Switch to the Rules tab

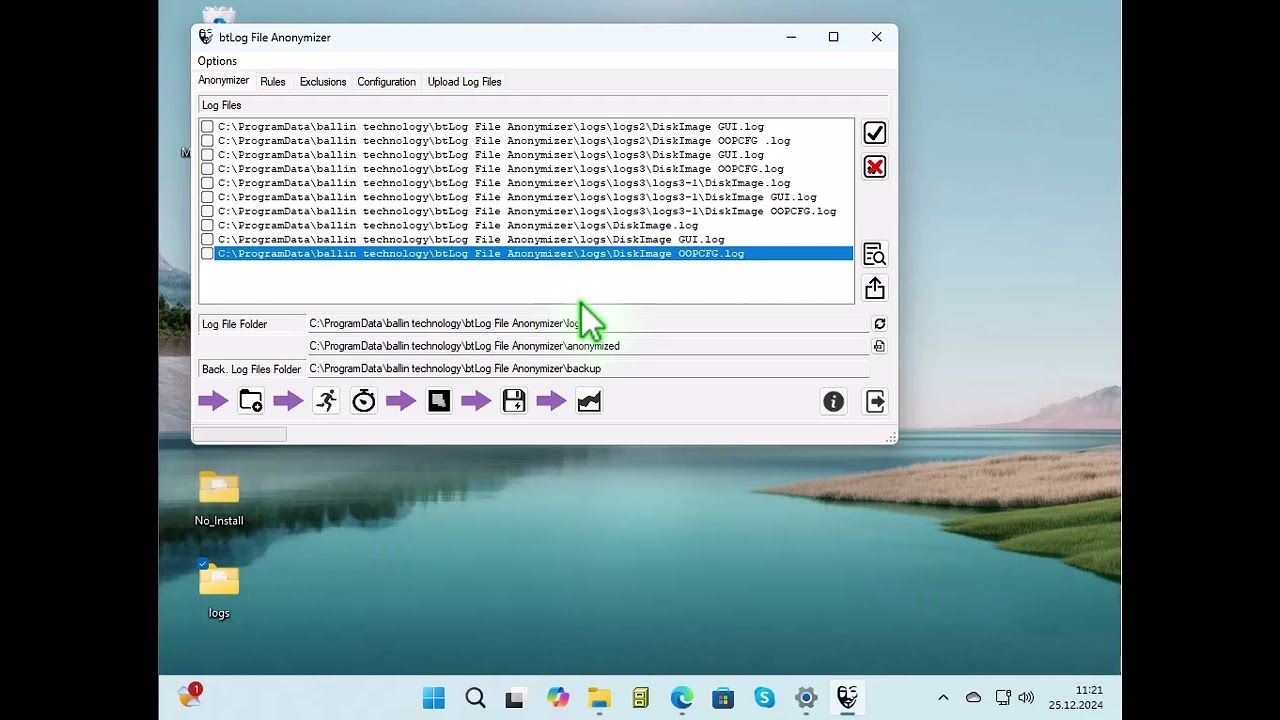pos(273,82)
